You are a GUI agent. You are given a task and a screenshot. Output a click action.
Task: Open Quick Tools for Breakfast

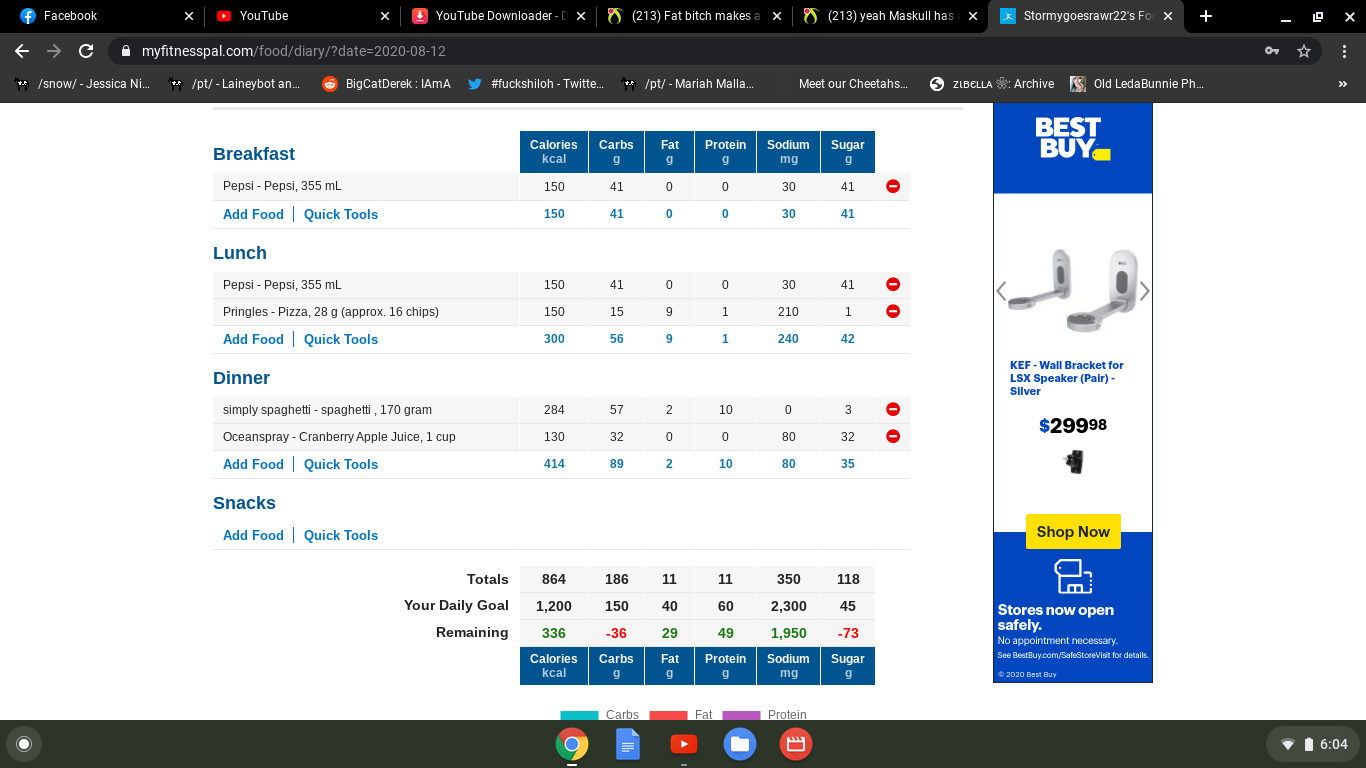(x=341, y=214)
